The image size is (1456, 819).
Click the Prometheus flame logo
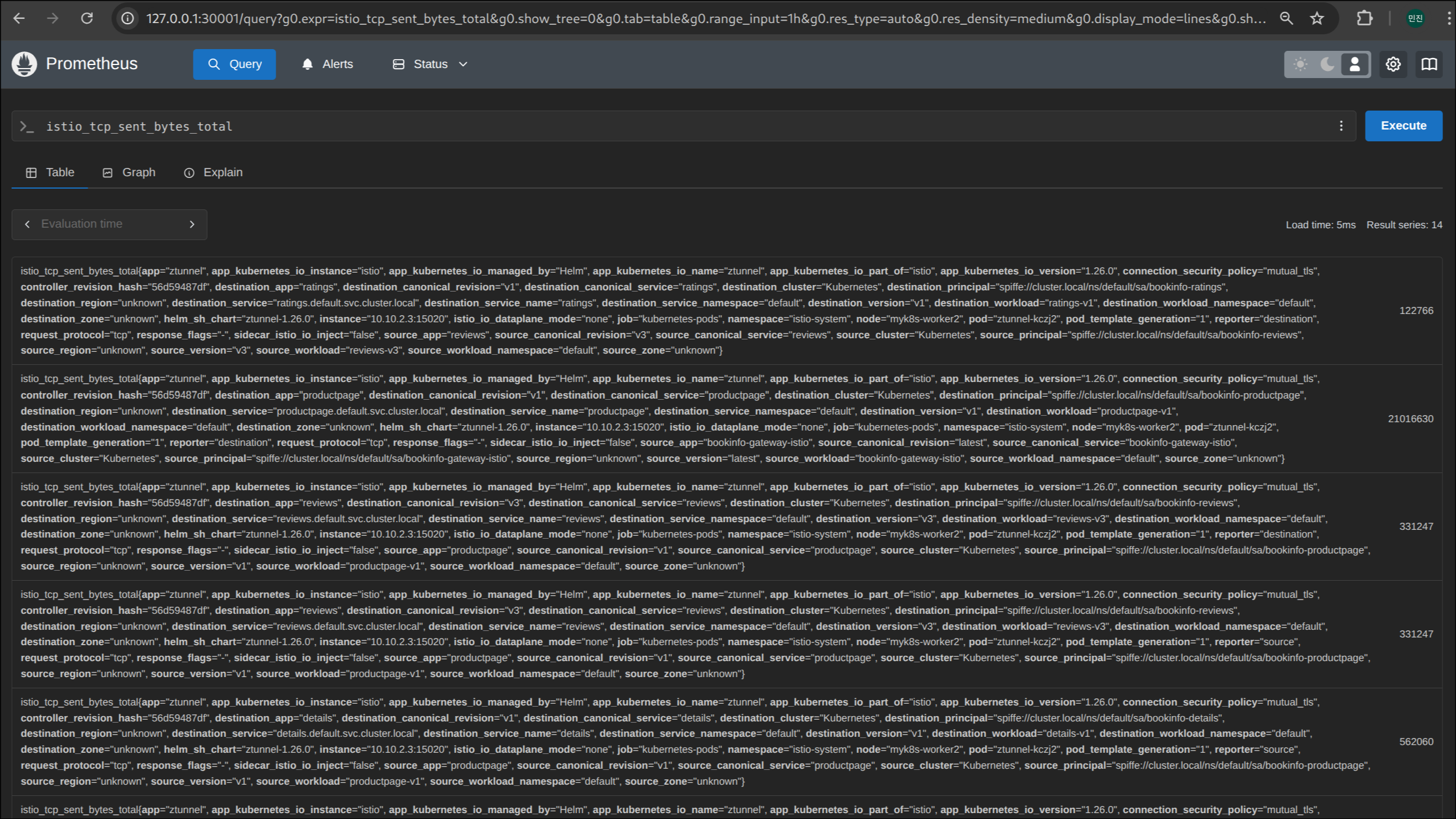click(x=24, y=64)
